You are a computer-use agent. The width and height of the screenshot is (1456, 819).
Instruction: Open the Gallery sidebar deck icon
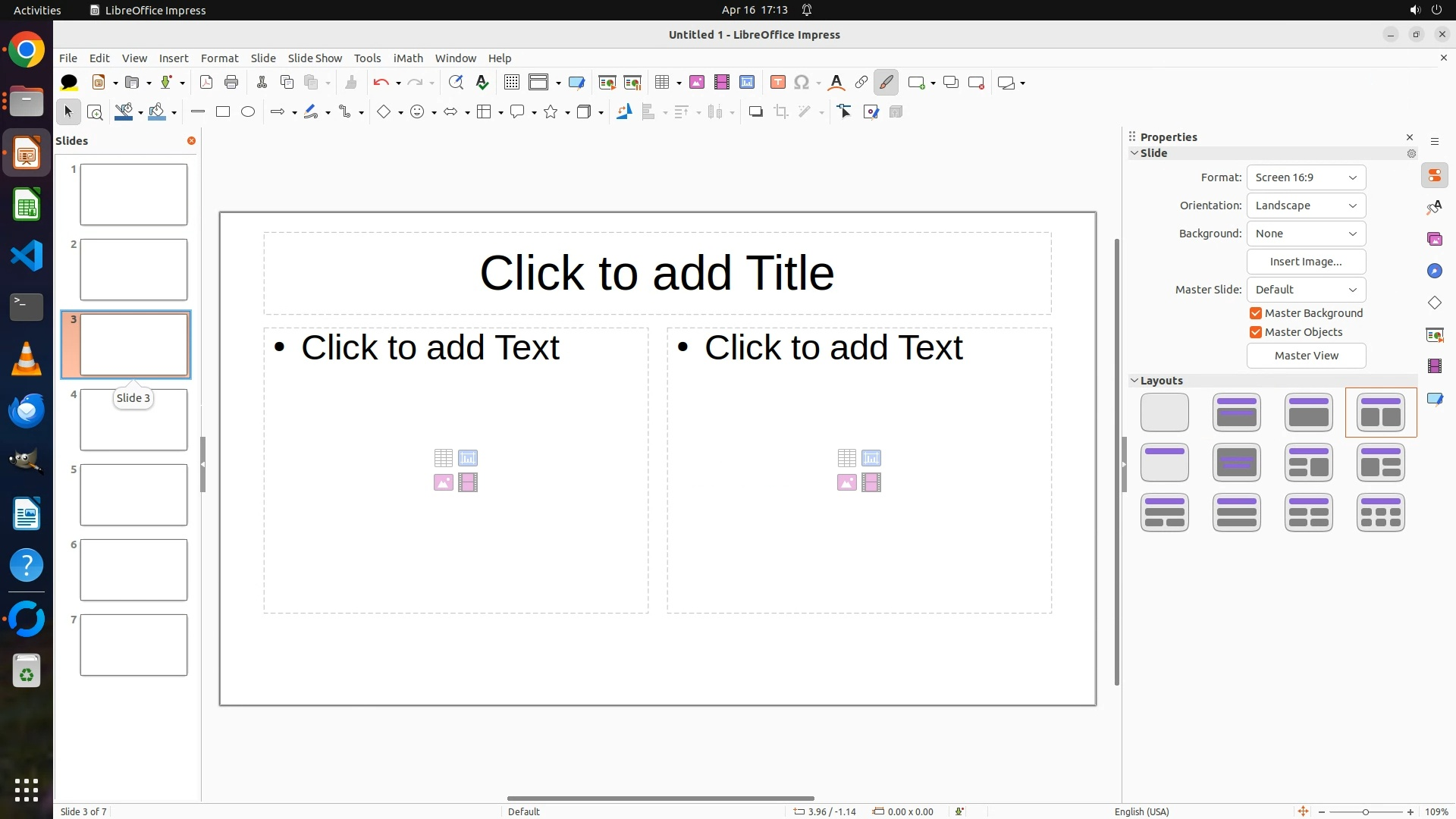point(1434,239)
